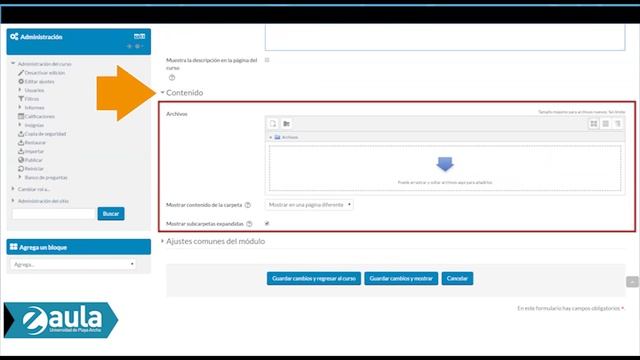Click the Importar icon
Image resolution: width=640 pixels, height=360 pixels.
pyautogui.click(x=21, y=151)
